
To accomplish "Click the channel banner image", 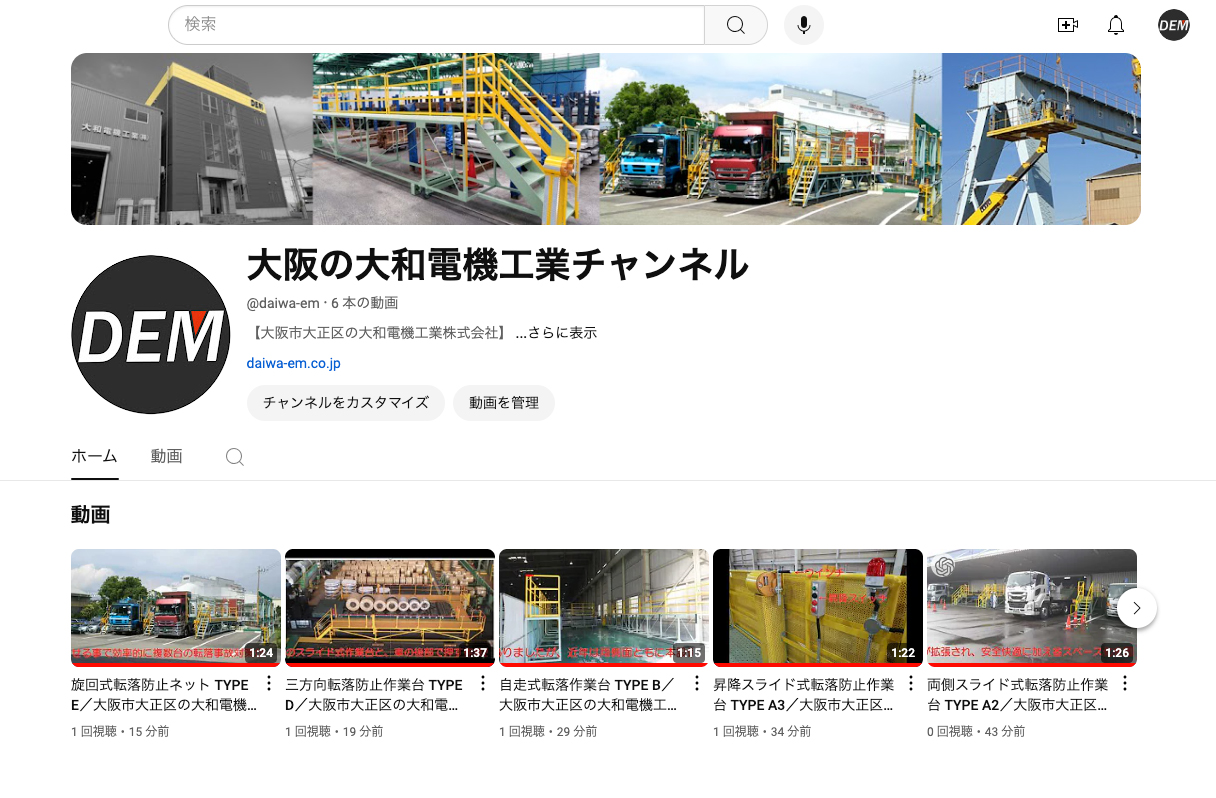I will coord(606,139).
